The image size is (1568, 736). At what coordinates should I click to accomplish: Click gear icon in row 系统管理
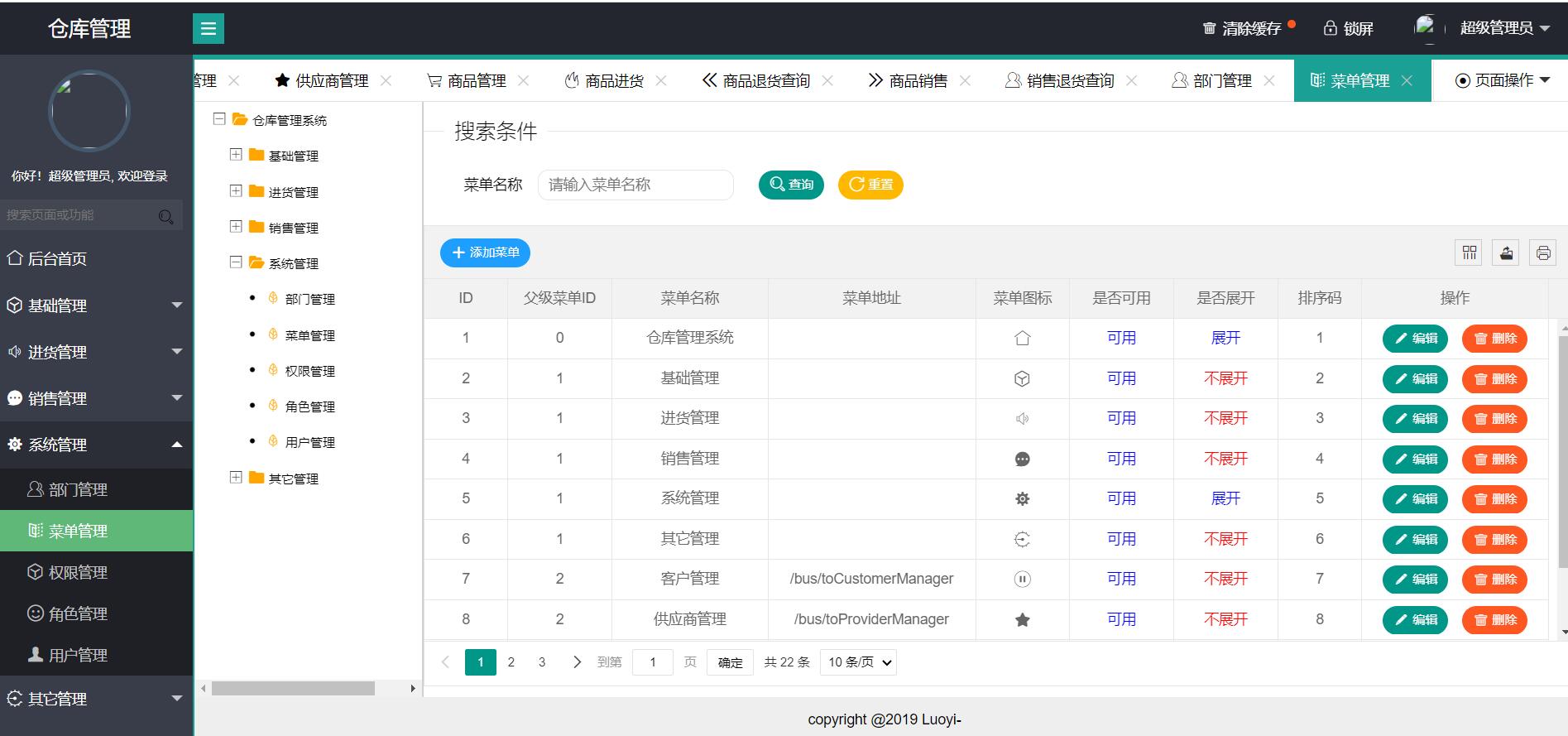pos(1022,499)
